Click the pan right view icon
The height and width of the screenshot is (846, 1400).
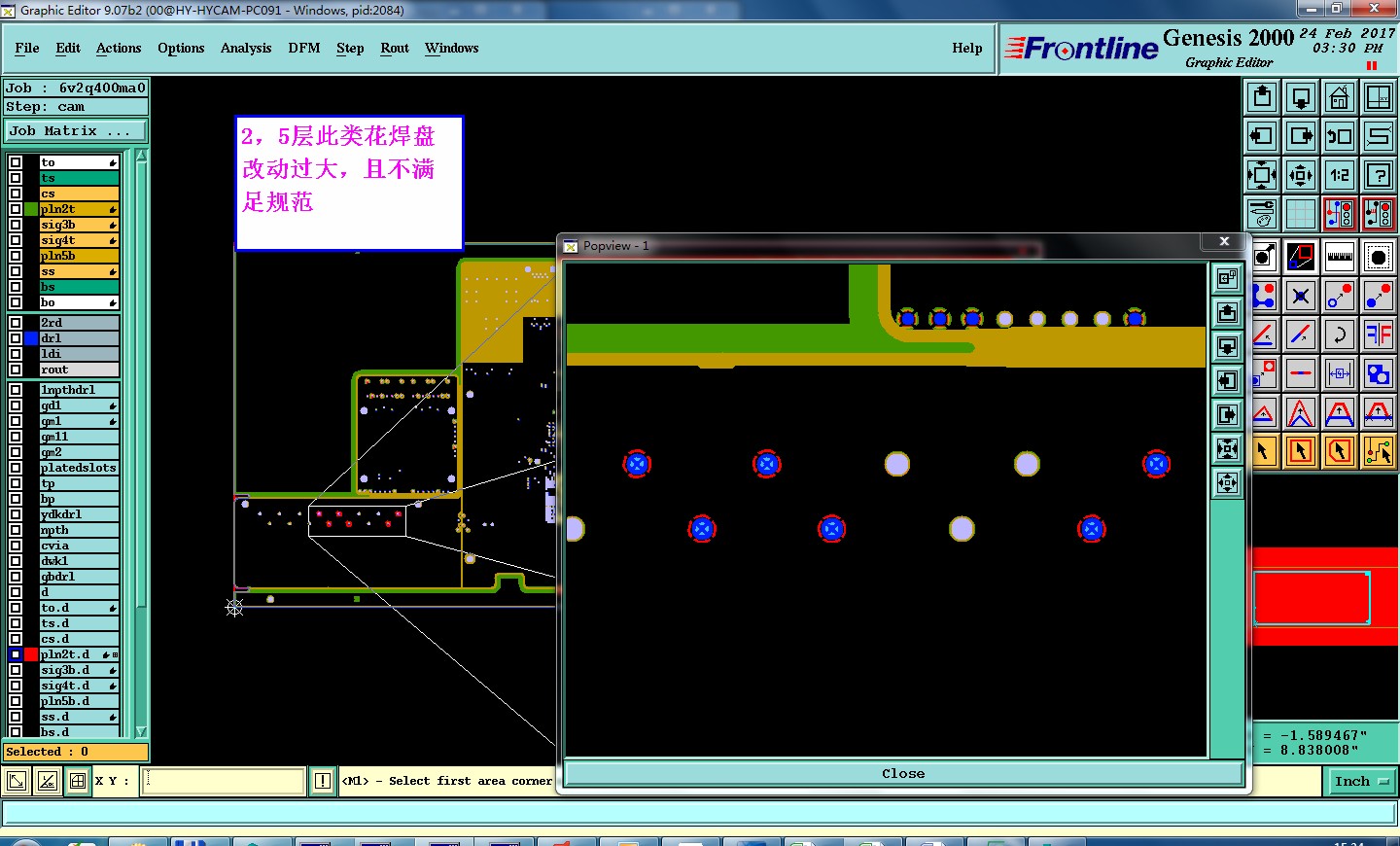point(1301,136)
